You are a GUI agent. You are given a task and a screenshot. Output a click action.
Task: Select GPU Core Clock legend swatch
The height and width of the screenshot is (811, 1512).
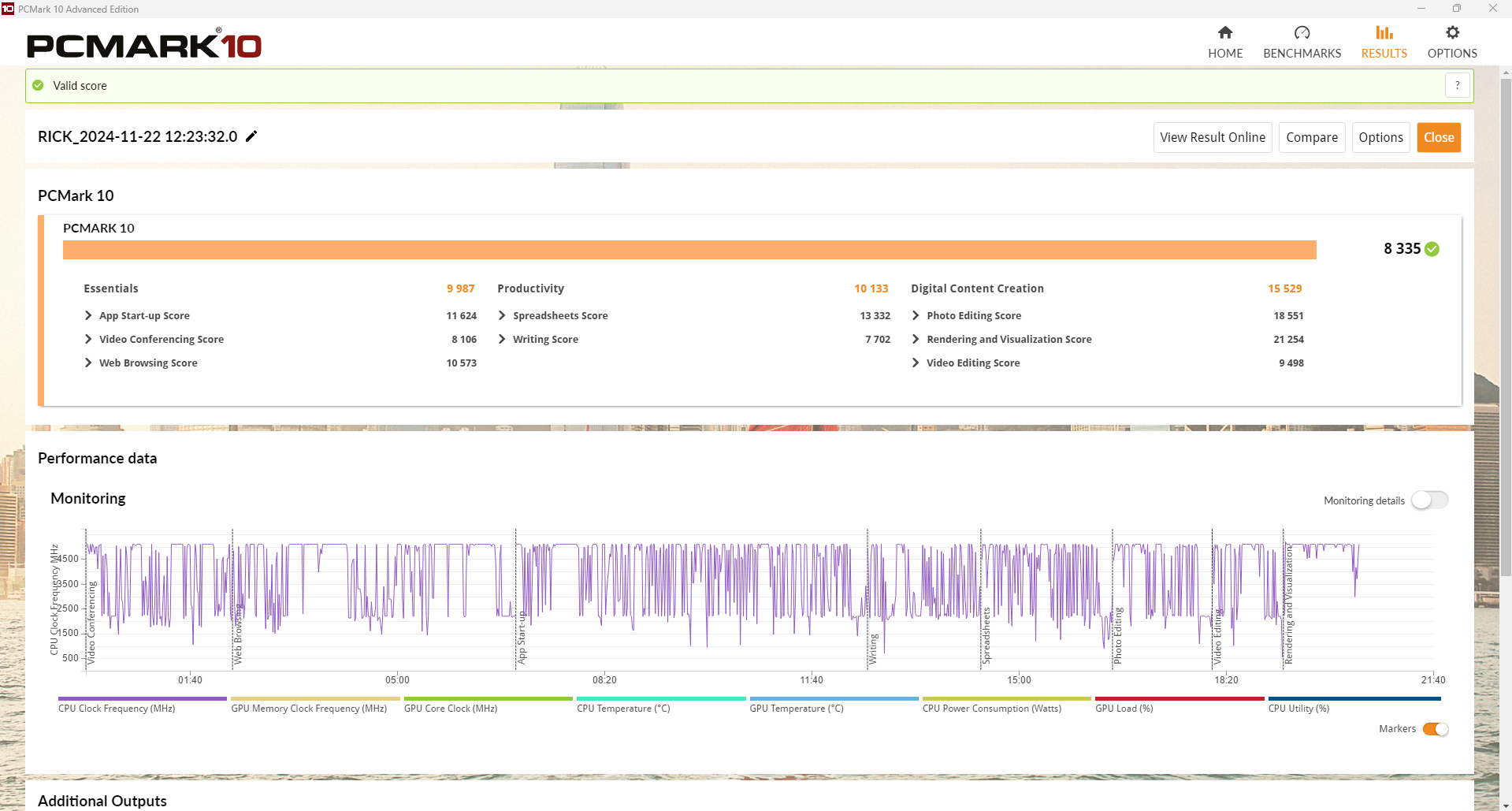pyautogui.click(x=488, y=698)
